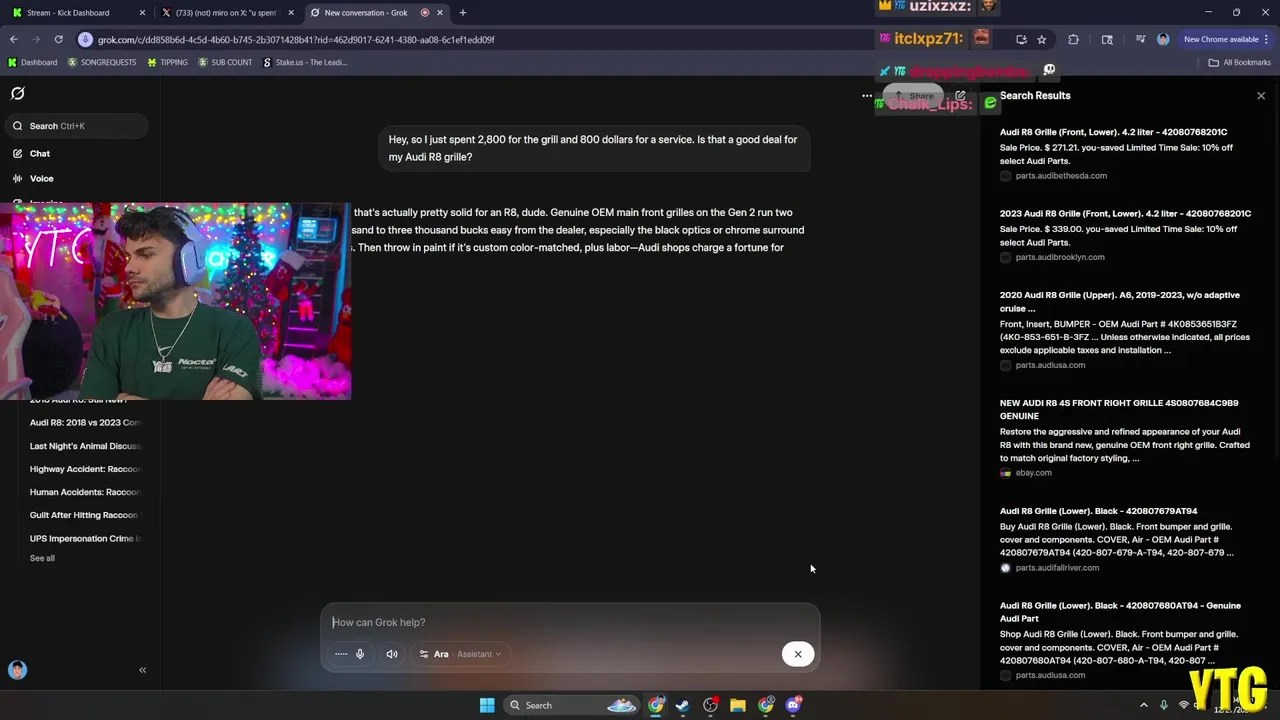Viewport: 1280px width, 720px height.
Task: Click the white X button to end voice mode
Action: [x=798, y=654]
